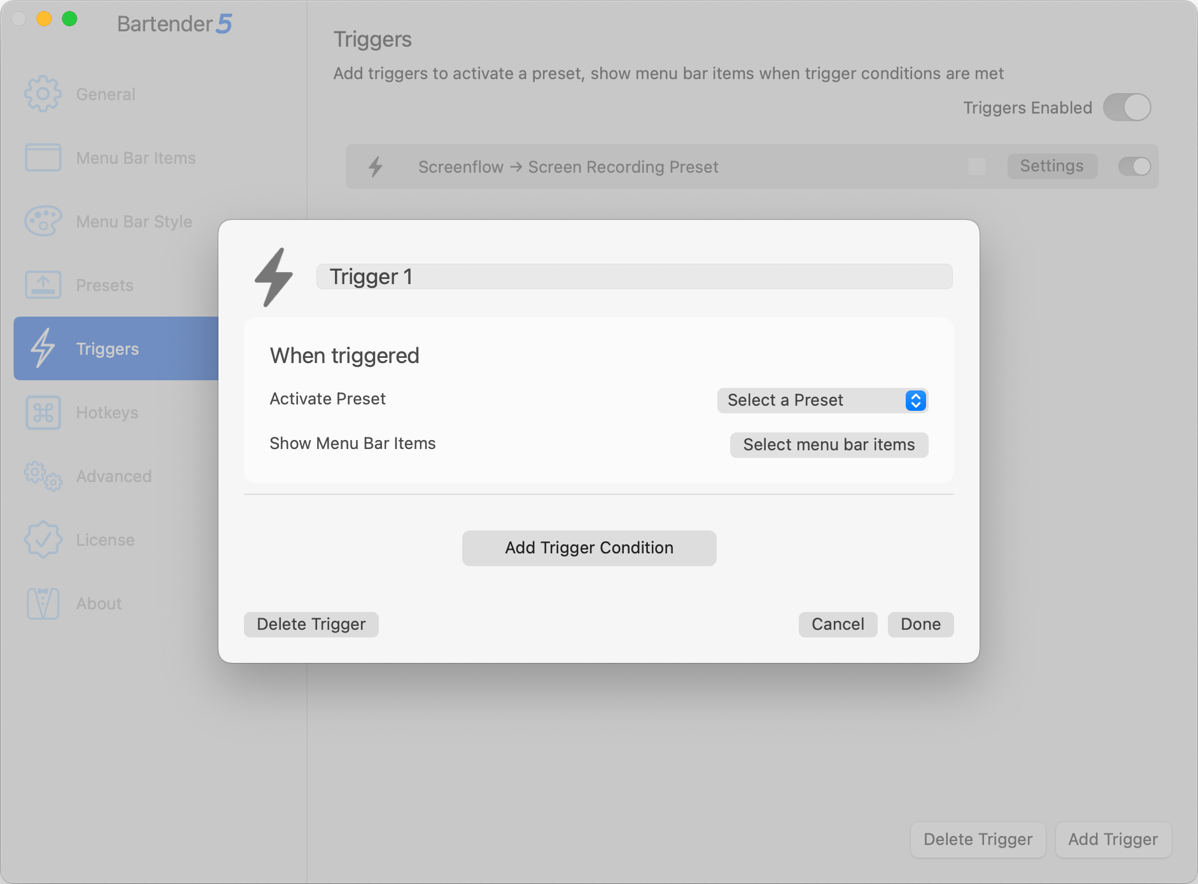Select the Triggers item in the sidebar
The image size is (1198, 884).
pyautogui.click(x=107, y=349)
